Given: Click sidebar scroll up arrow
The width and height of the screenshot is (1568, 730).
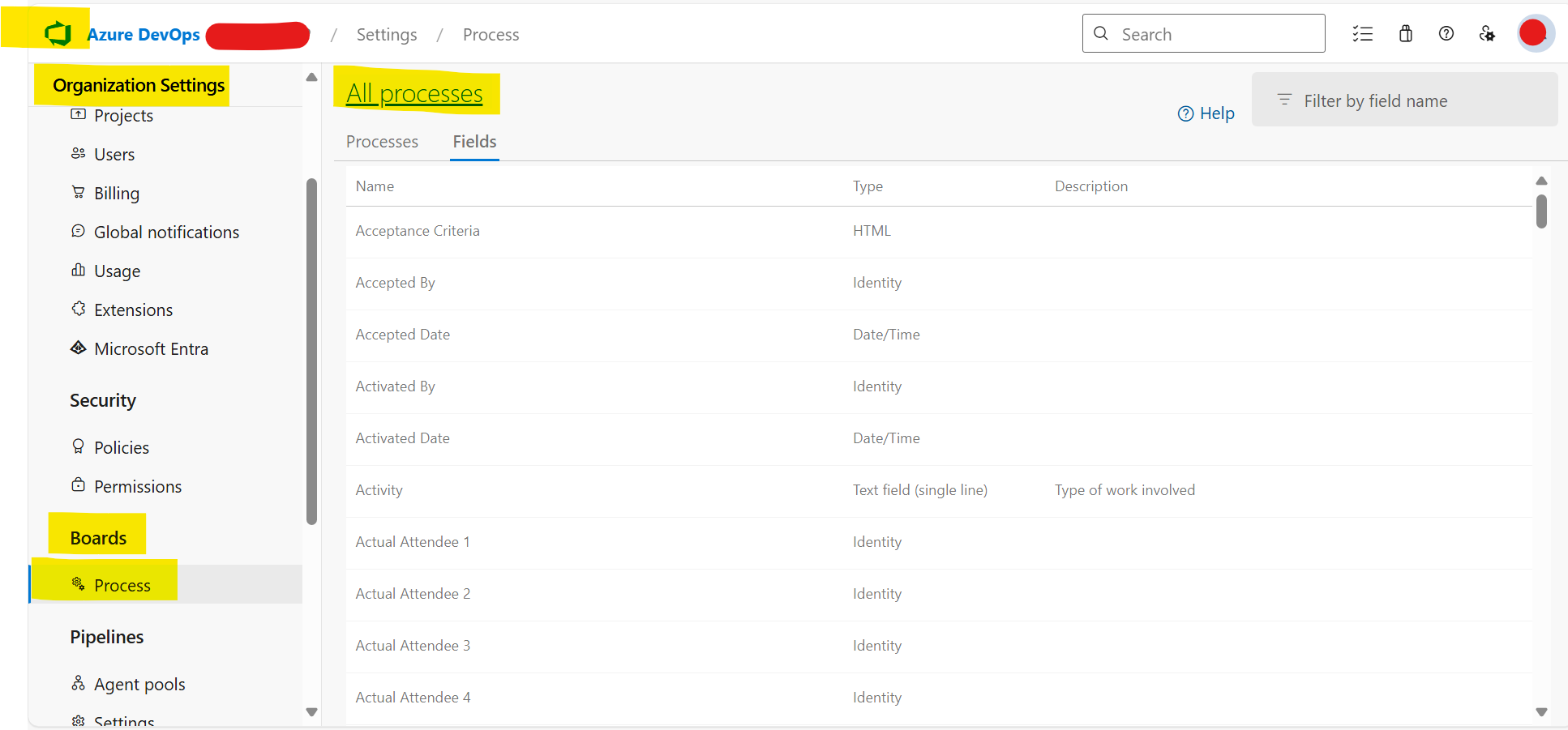Looking at the screenshot, I should click(x=311, y=78).
